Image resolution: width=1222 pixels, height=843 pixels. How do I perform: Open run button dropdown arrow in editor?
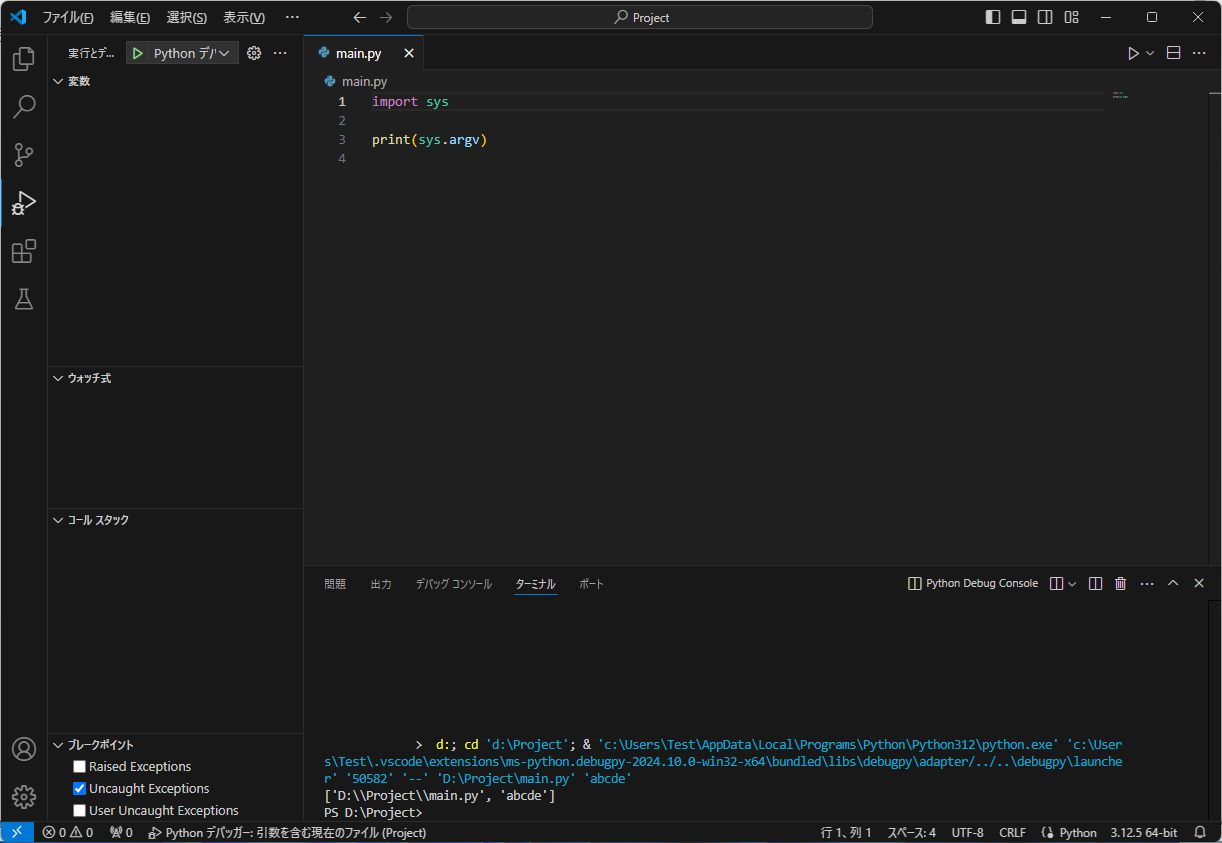(x=1150, y=53)
